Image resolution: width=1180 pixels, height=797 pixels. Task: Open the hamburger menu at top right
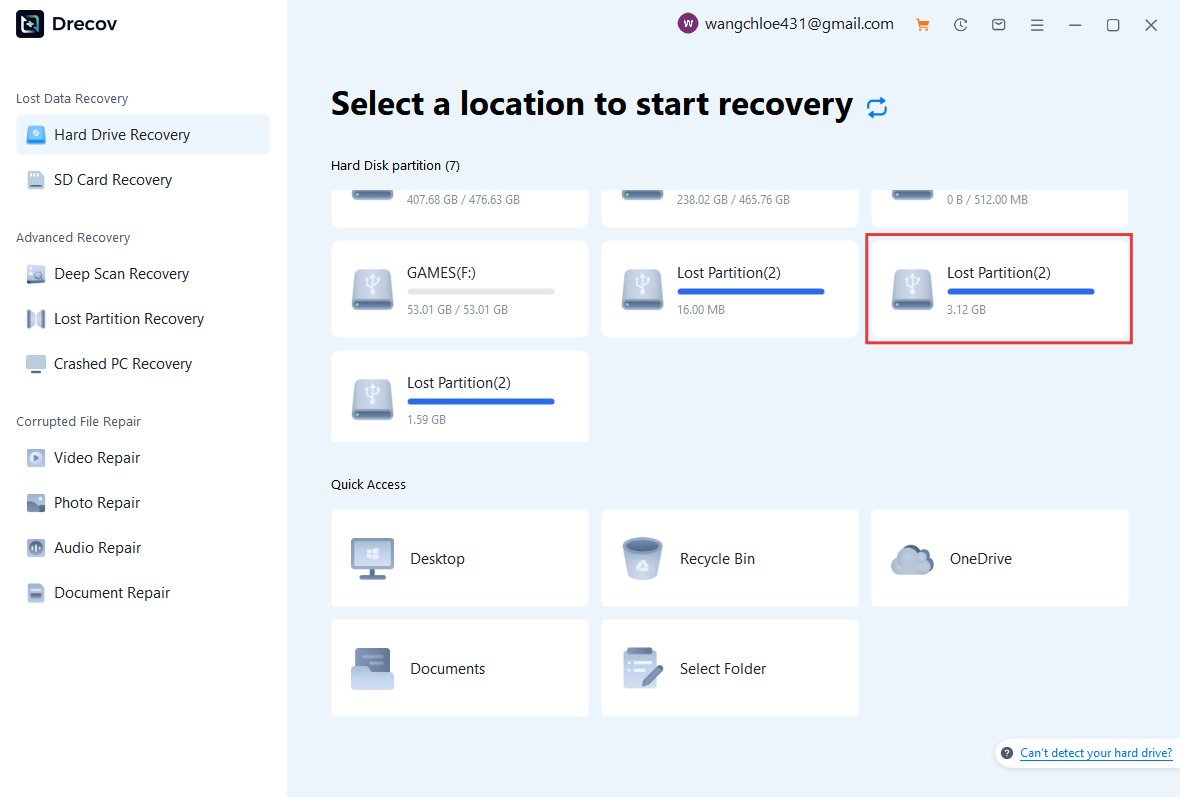tap(1037, 24)
